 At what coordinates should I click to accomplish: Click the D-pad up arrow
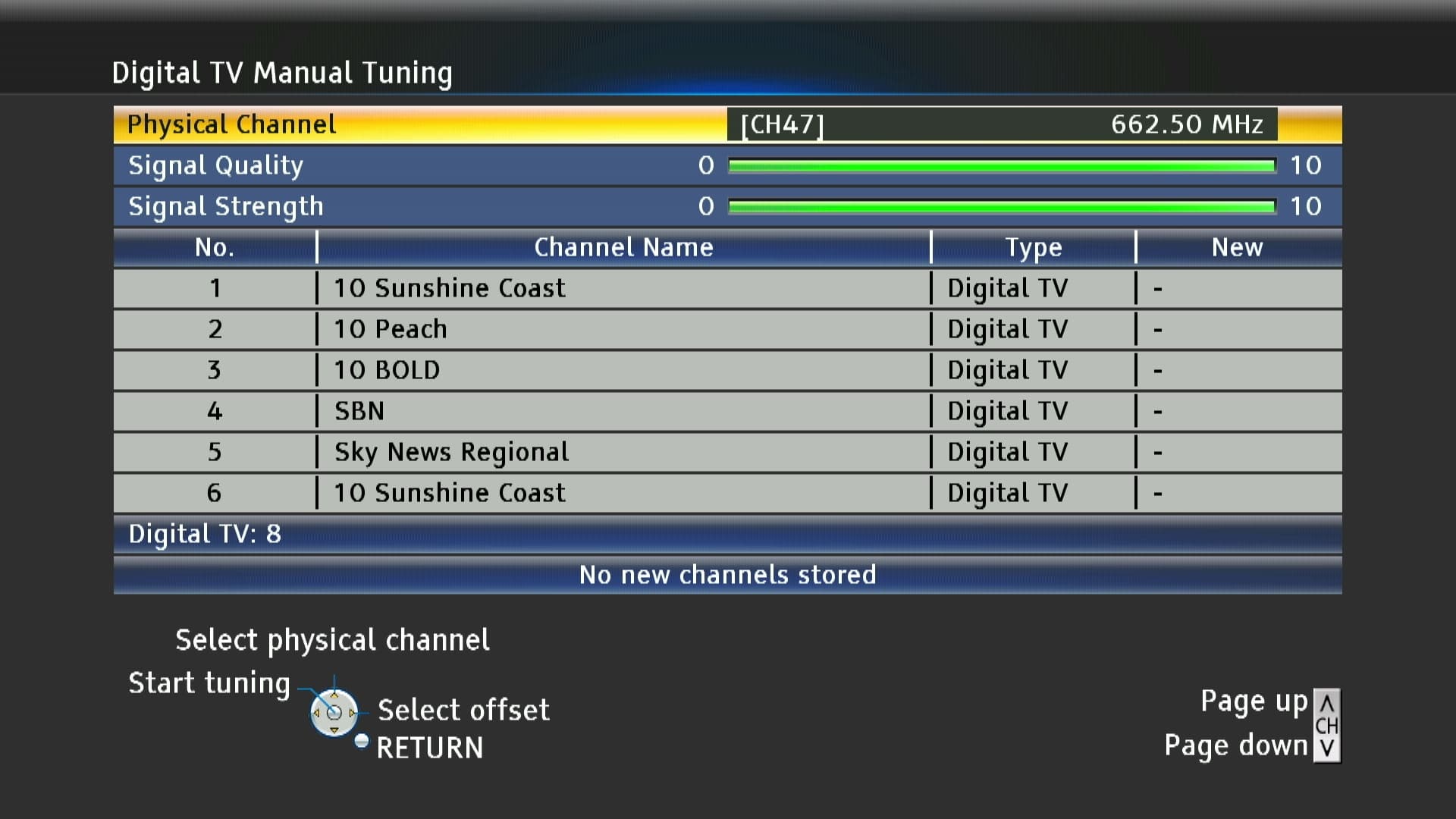click(x=334, y=695)
